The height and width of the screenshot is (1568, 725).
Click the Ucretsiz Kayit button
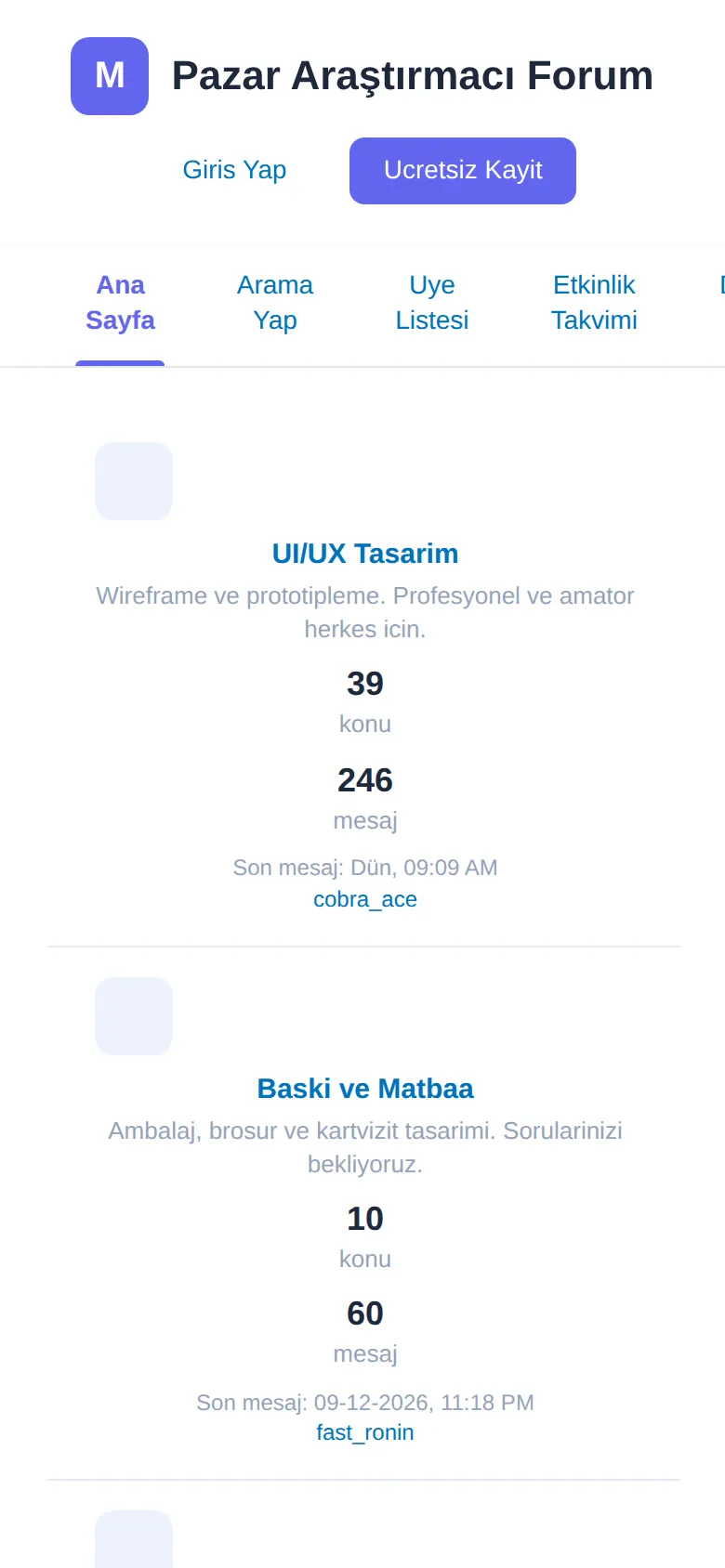click(x=463, y=171)
